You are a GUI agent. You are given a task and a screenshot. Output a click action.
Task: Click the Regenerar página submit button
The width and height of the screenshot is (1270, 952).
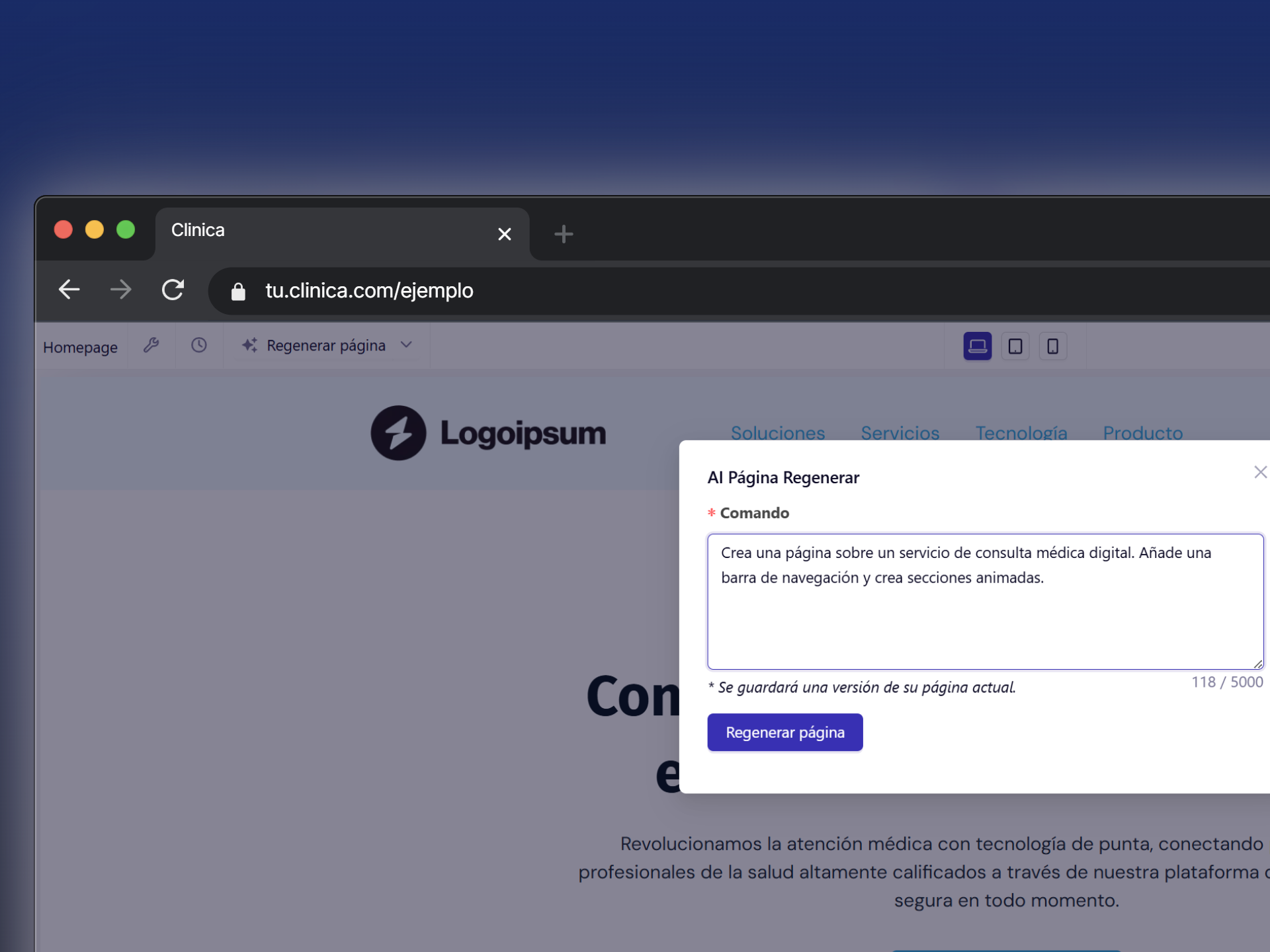point(784,732)
